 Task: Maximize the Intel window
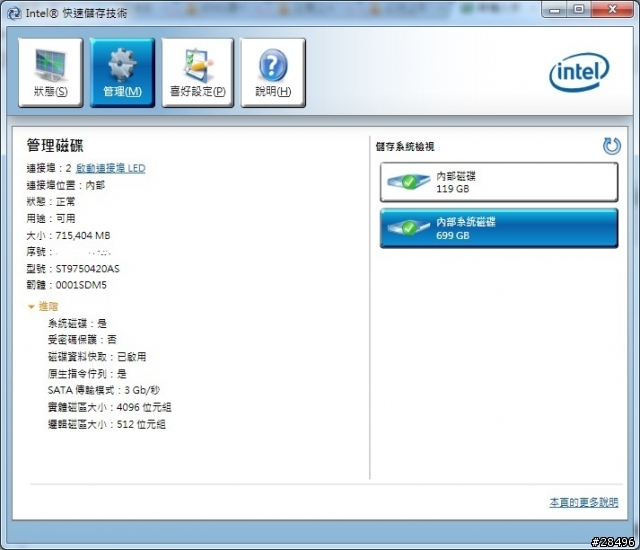578,9
